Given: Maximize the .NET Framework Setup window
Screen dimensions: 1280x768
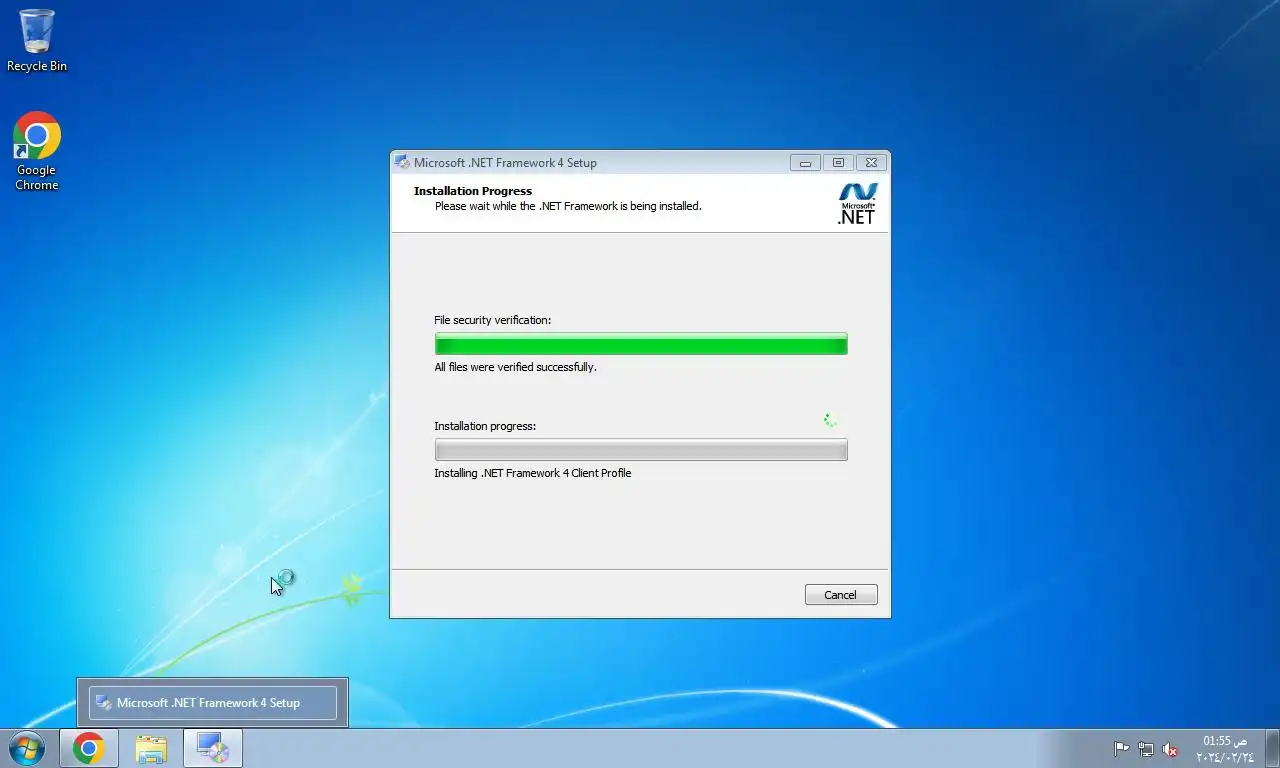Looking at the screenshot, I should 838,163.
